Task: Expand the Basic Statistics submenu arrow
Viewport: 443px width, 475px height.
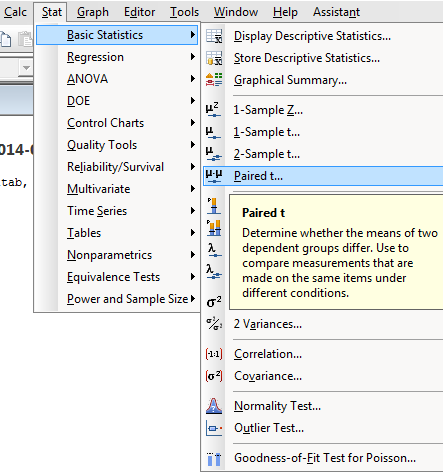Action: [x=193, y=35]
